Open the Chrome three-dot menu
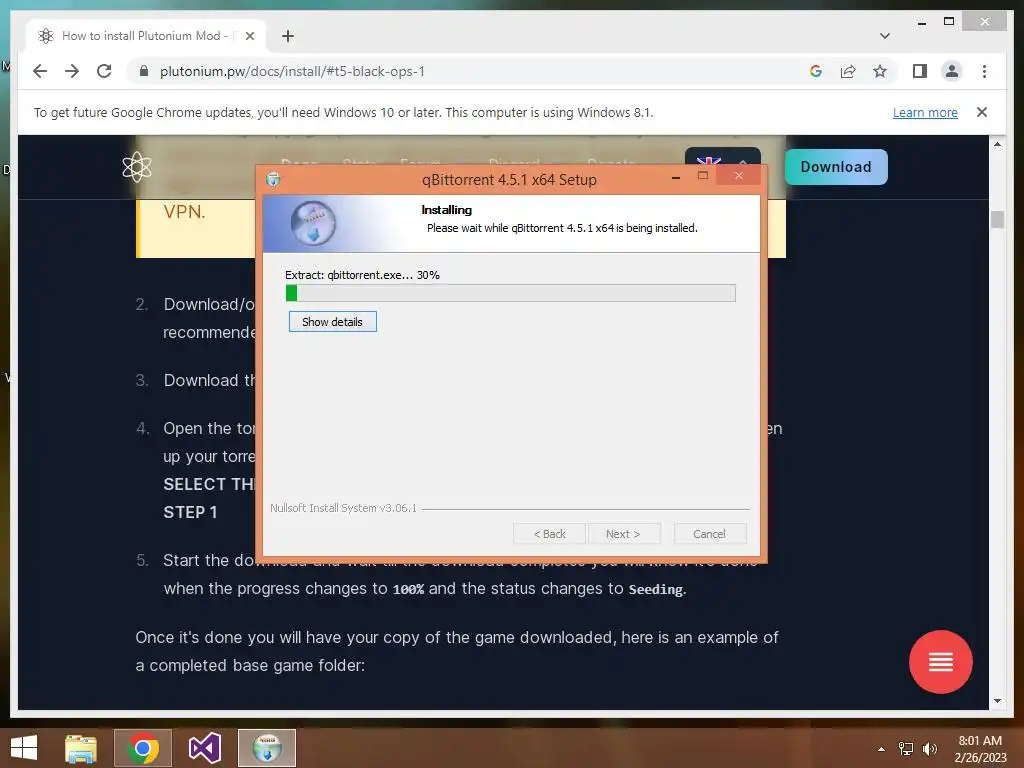Screen dimensions: 1024x768 coord(984,71)
